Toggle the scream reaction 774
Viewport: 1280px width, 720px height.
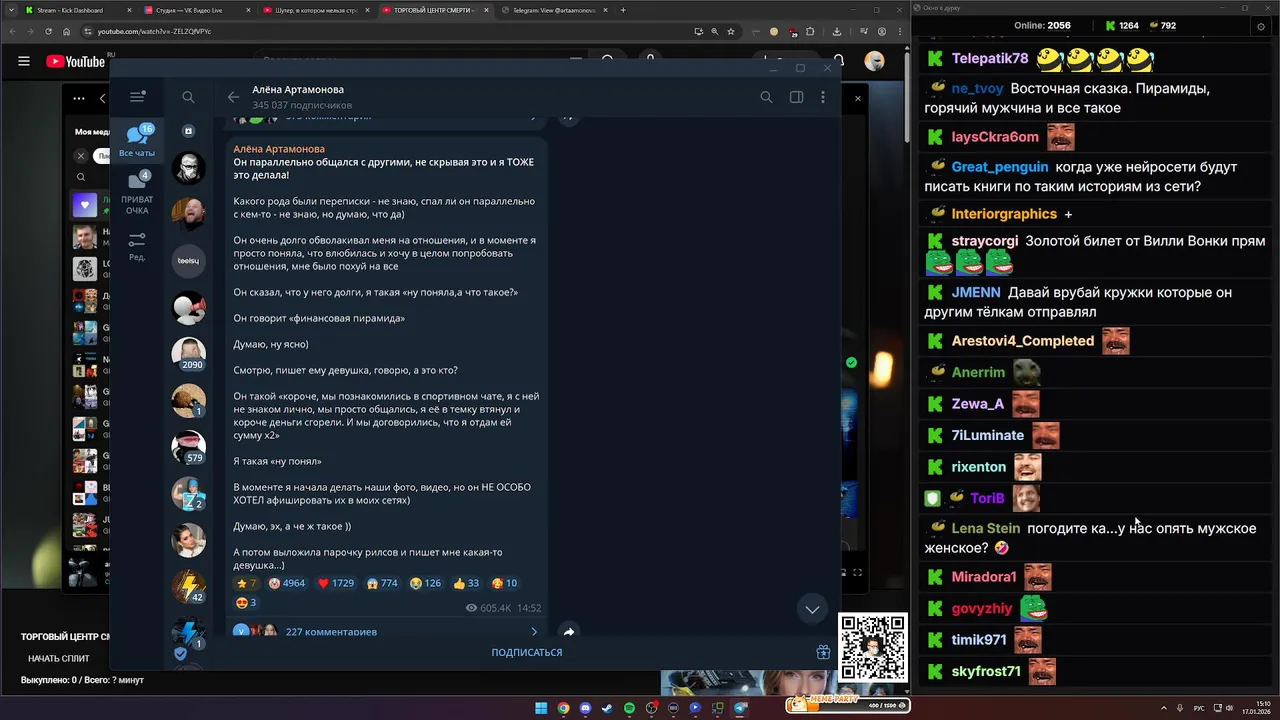coord(382,583)
